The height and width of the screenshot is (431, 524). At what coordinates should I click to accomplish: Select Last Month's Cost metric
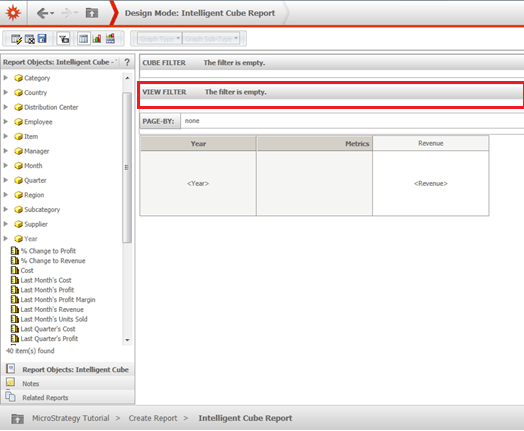[46, 280]
